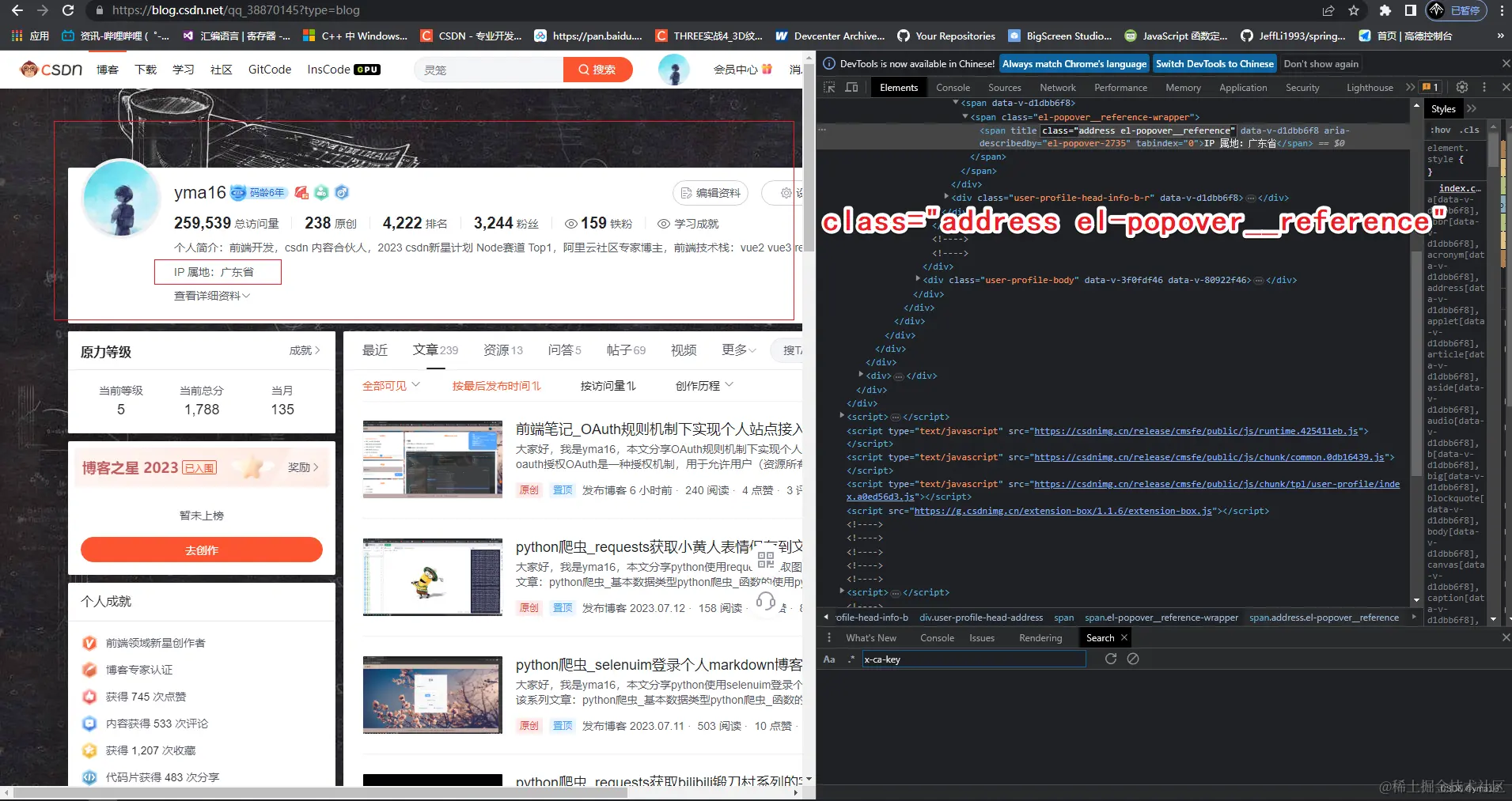Image resolution: width=1512 pixels, height=801 pixels.
Task: Toggle the device toolbar icon in DevTools
Action: click(x=851, y=87)
